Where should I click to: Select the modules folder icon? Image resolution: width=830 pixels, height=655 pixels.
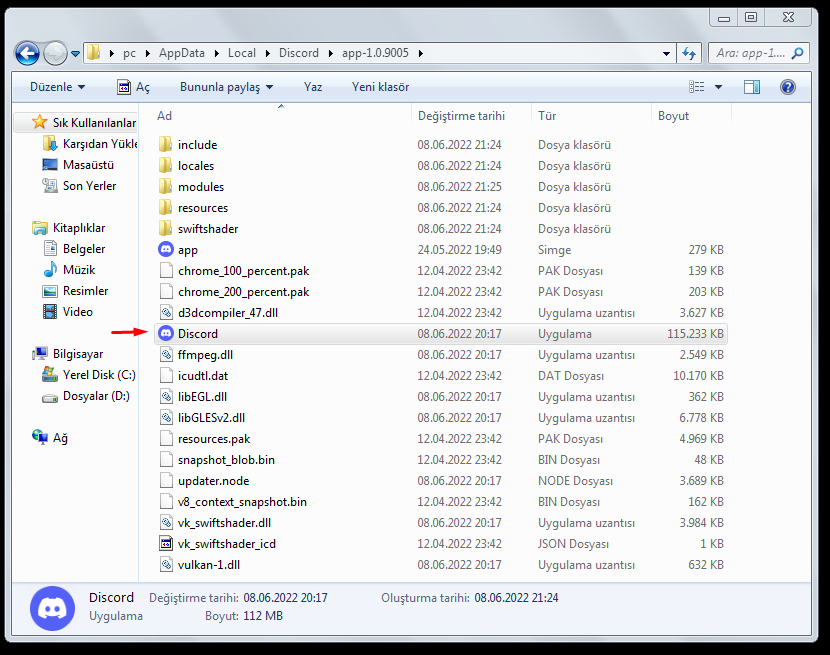(166, 186)
